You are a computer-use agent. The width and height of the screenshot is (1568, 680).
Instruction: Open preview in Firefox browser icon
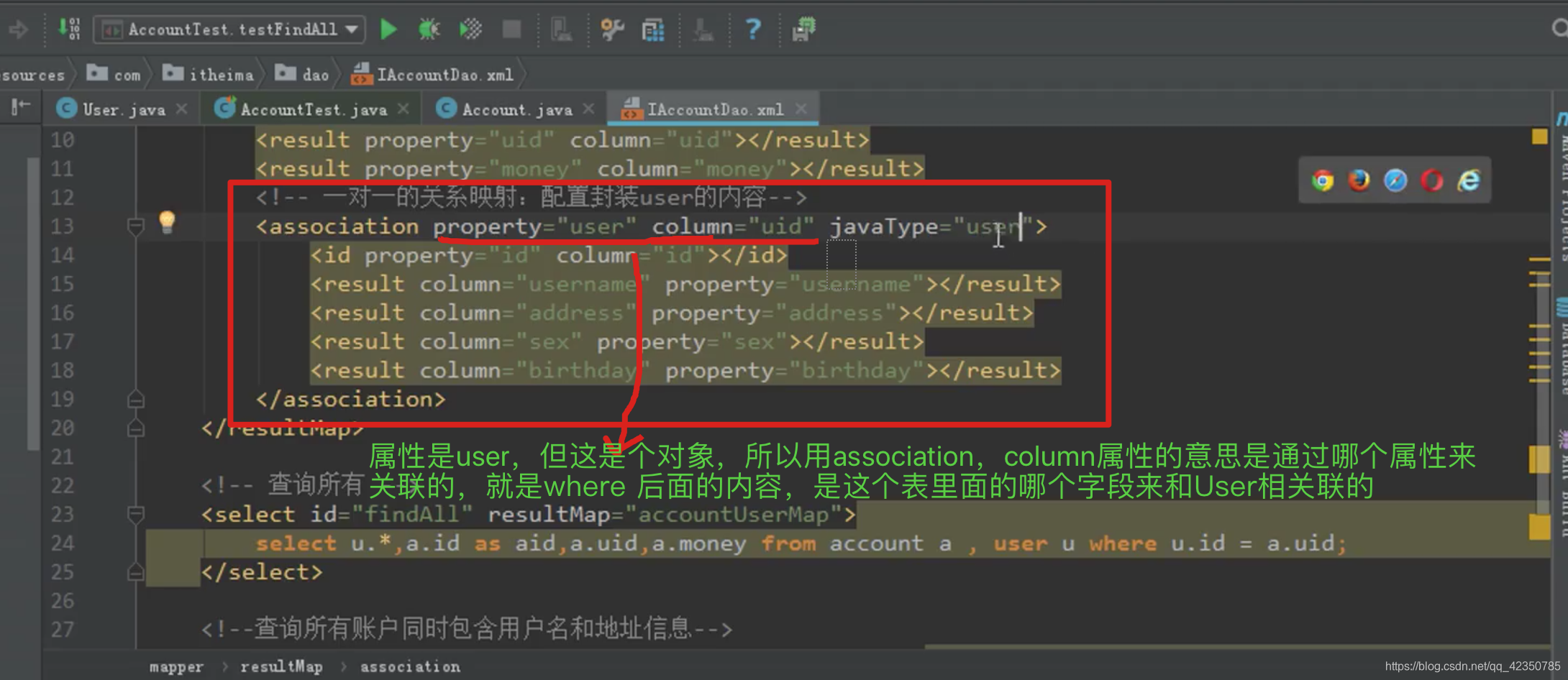point(1359,180)
